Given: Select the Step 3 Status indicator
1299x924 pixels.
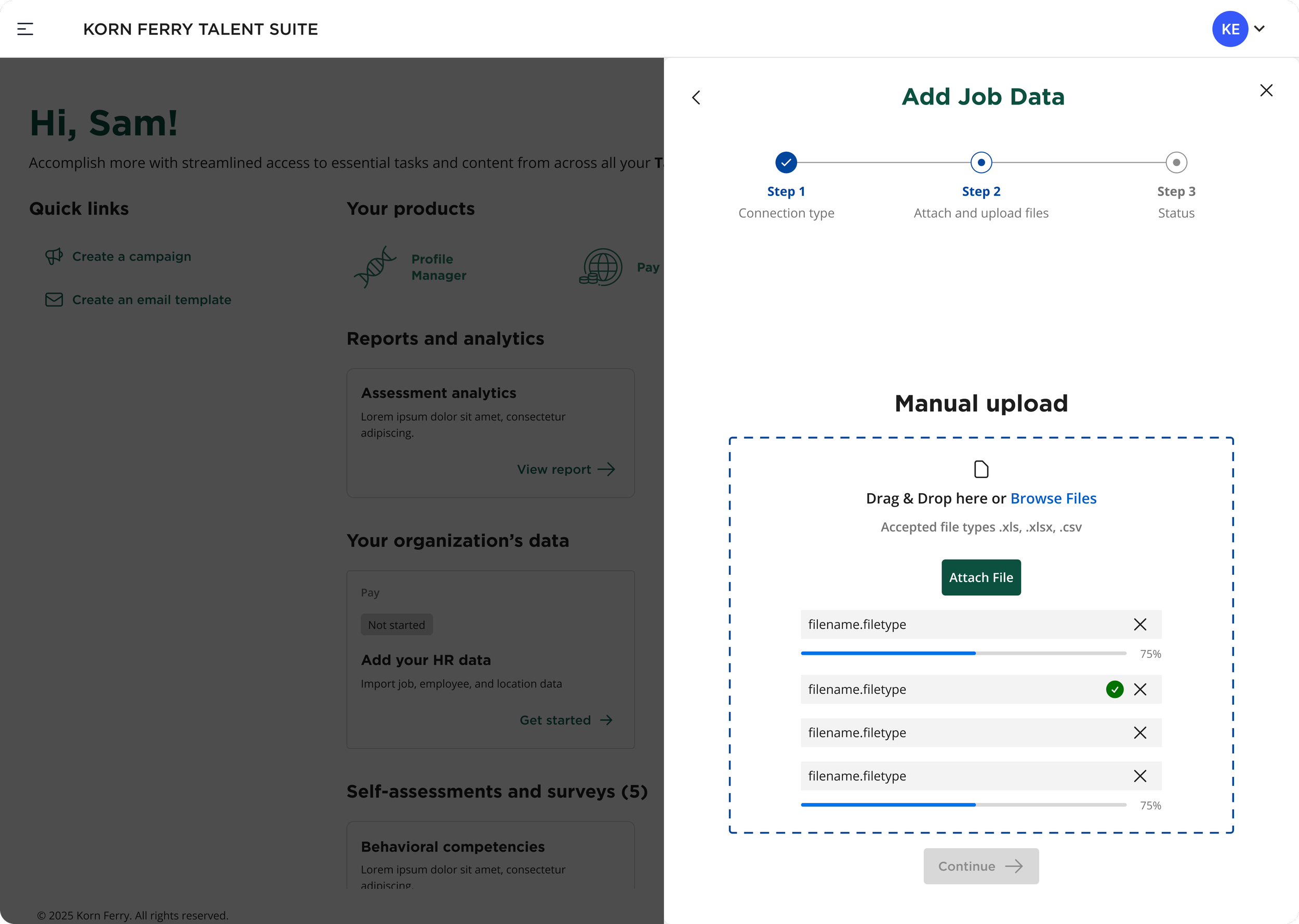Looking at the screenshot, I should pos(1176,162).
